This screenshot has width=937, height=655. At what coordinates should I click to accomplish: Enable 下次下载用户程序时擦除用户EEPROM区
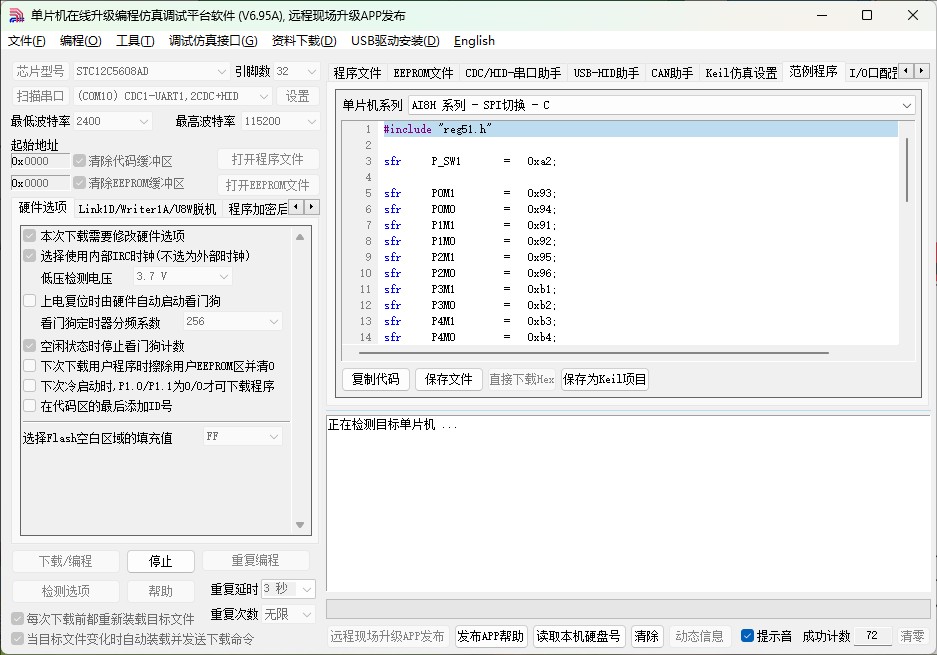pos(29,366)
